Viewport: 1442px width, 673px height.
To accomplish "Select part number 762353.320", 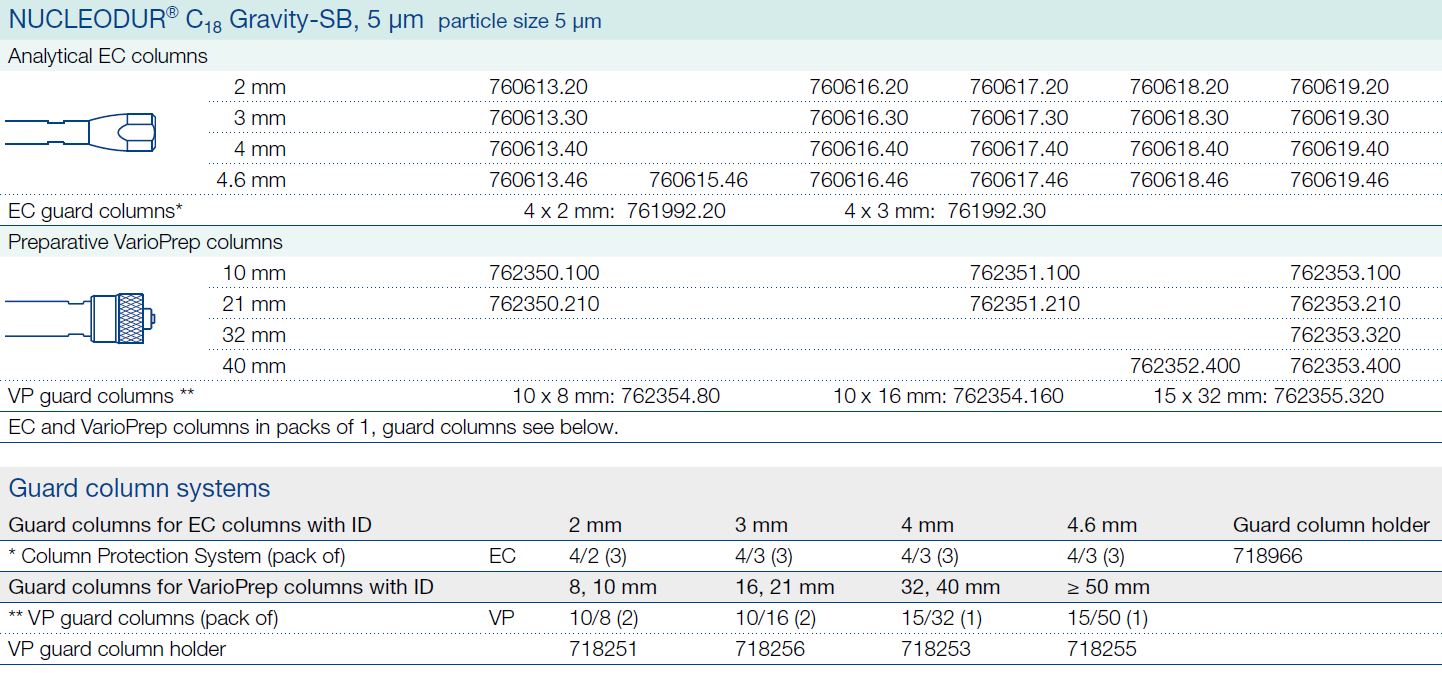I will tap(1345, 335).
